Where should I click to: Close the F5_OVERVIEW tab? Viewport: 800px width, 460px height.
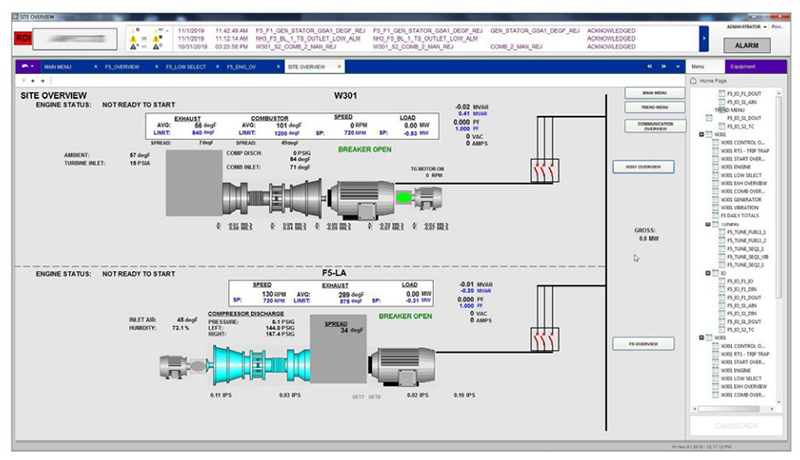(156, 67)
